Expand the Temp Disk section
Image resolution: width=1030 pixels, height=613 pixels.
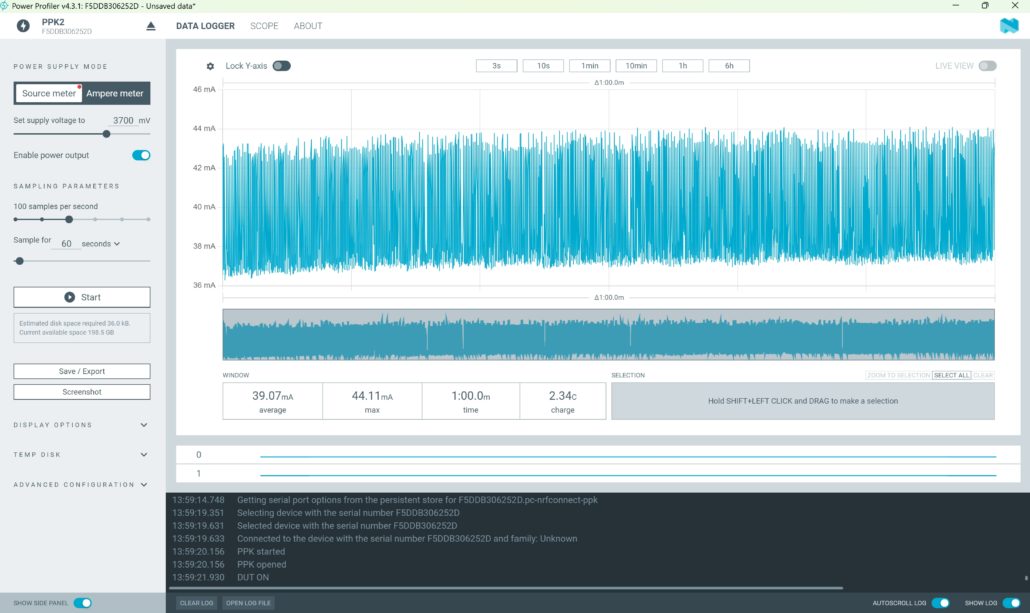click(x=81, y=455)
